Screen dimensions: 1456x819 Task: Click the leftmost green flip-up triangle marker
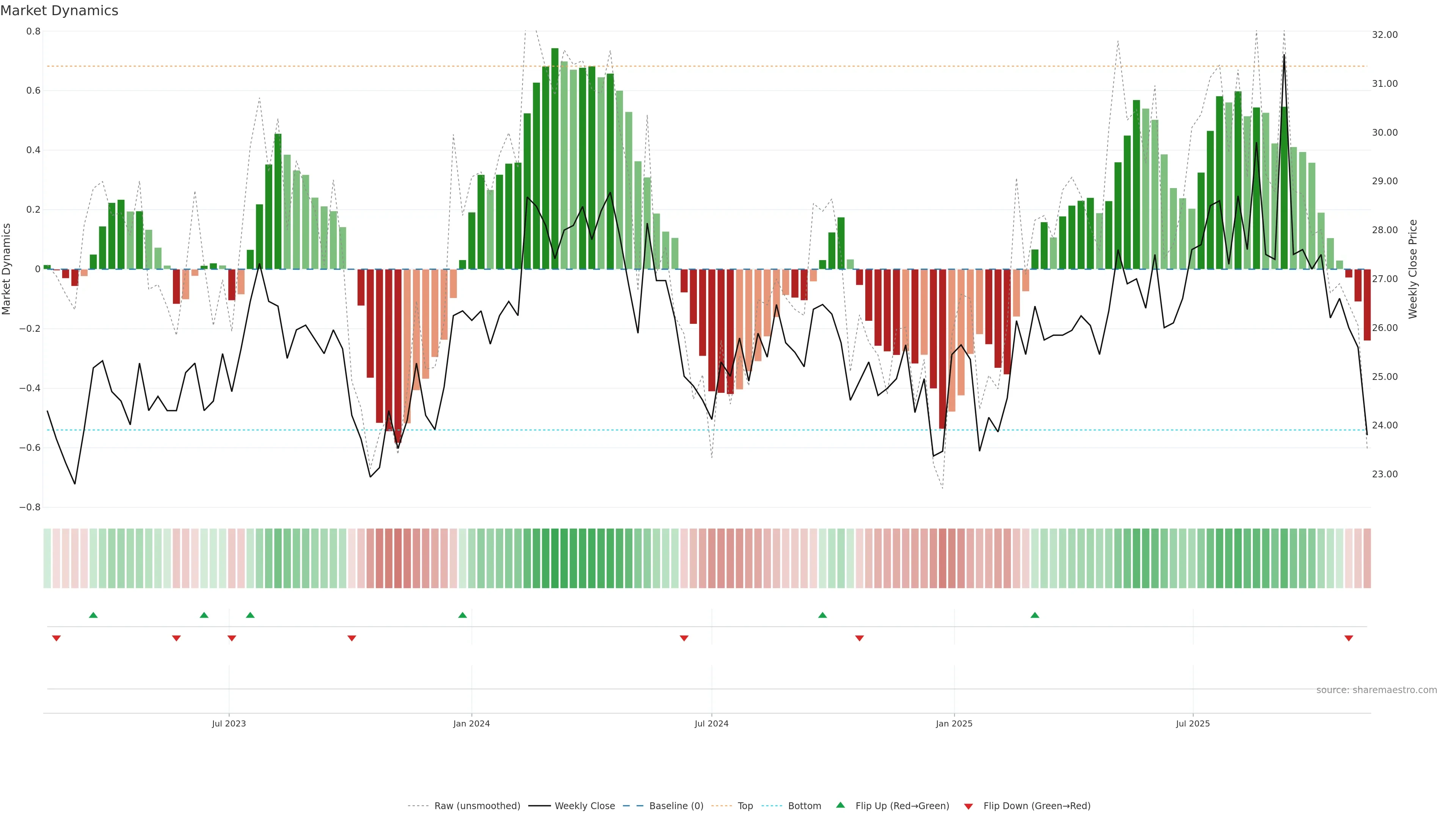tap(93, 615)
